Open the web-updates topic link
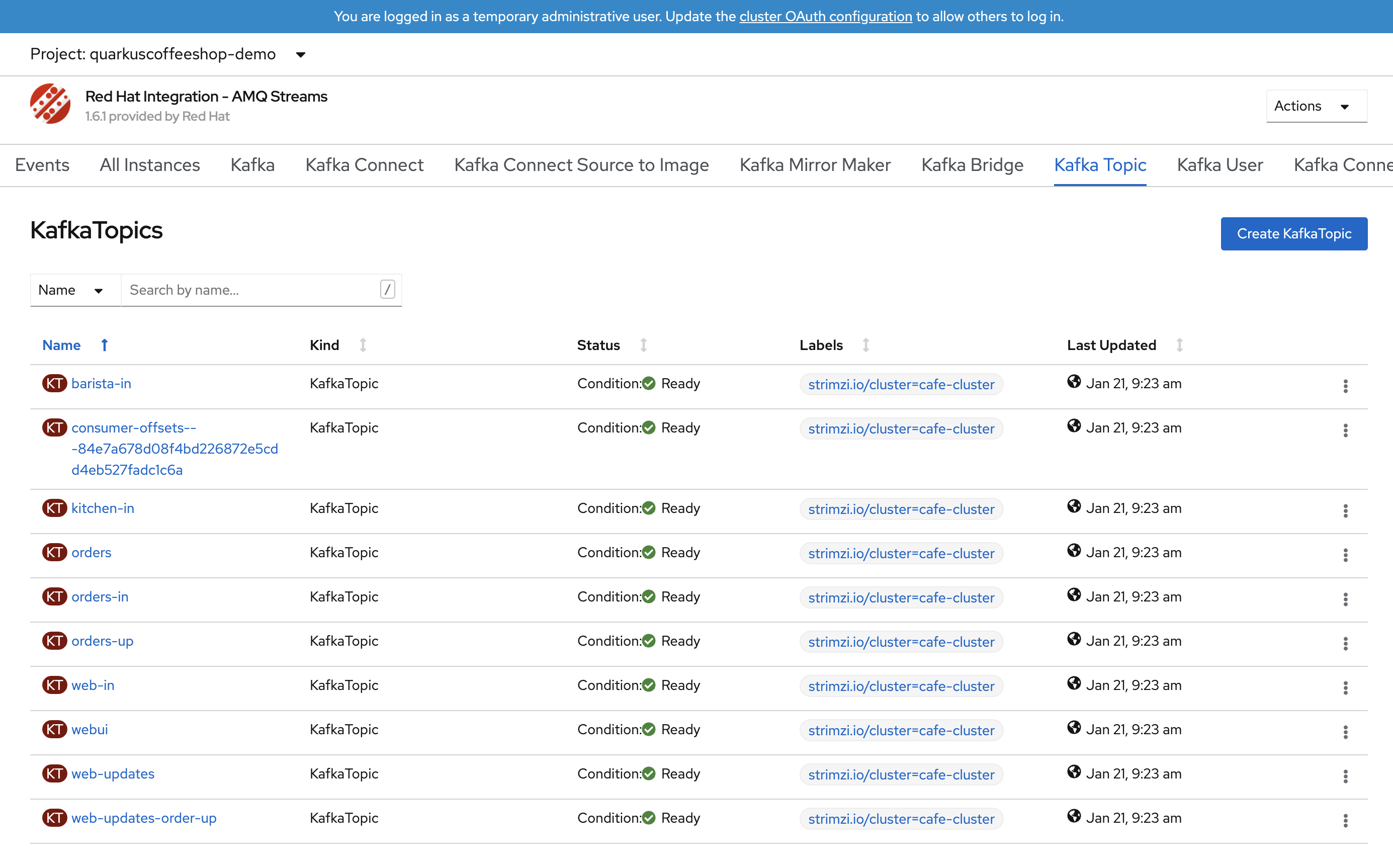 click(x=113, y=773)
